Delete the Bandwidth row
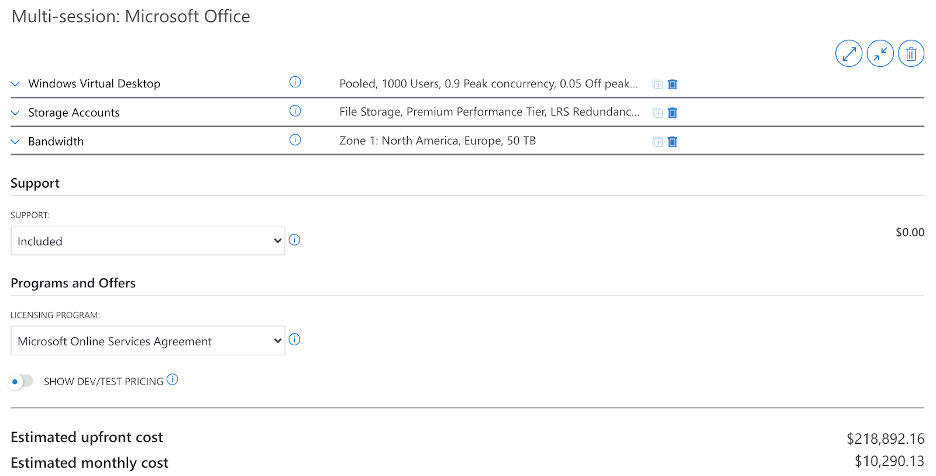The width and height of the screenshot is (936, 476). pos(672,142)
